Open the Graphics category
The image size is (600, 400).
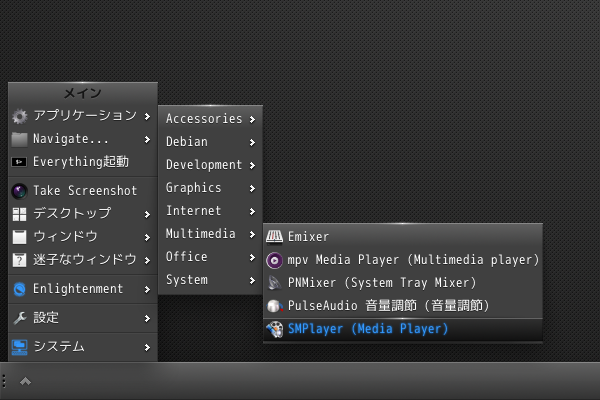click(x=210, y=188)
